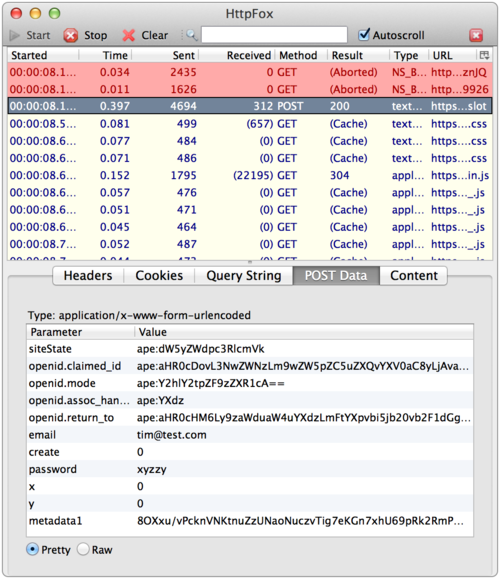Screen dimensions: 500x579
Task: Click the openid.return_to parameter row
Action: (x=250, y=418)
